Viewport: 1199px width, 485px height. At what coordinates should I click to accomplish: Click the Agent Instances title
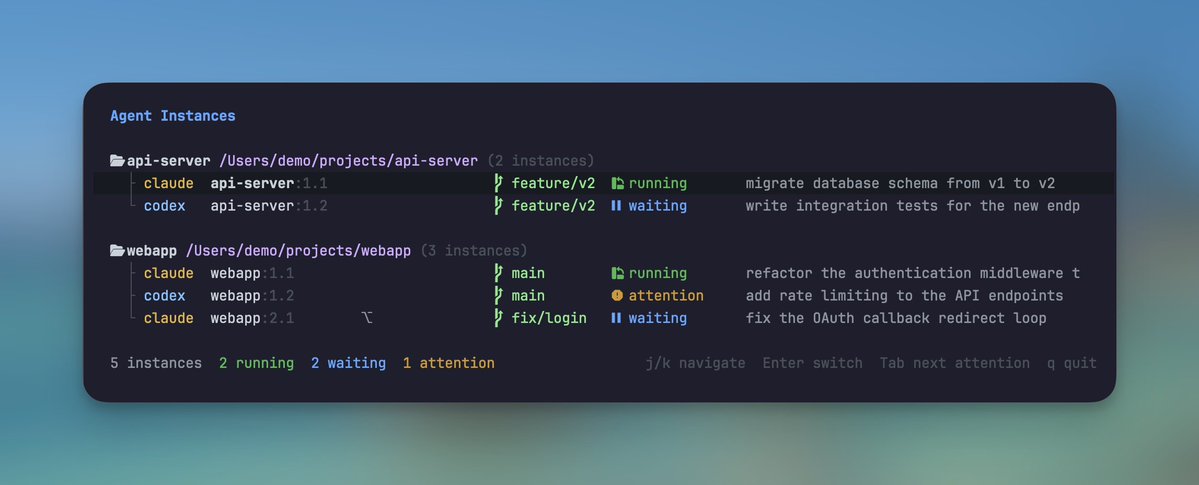[x=173, y=116]
